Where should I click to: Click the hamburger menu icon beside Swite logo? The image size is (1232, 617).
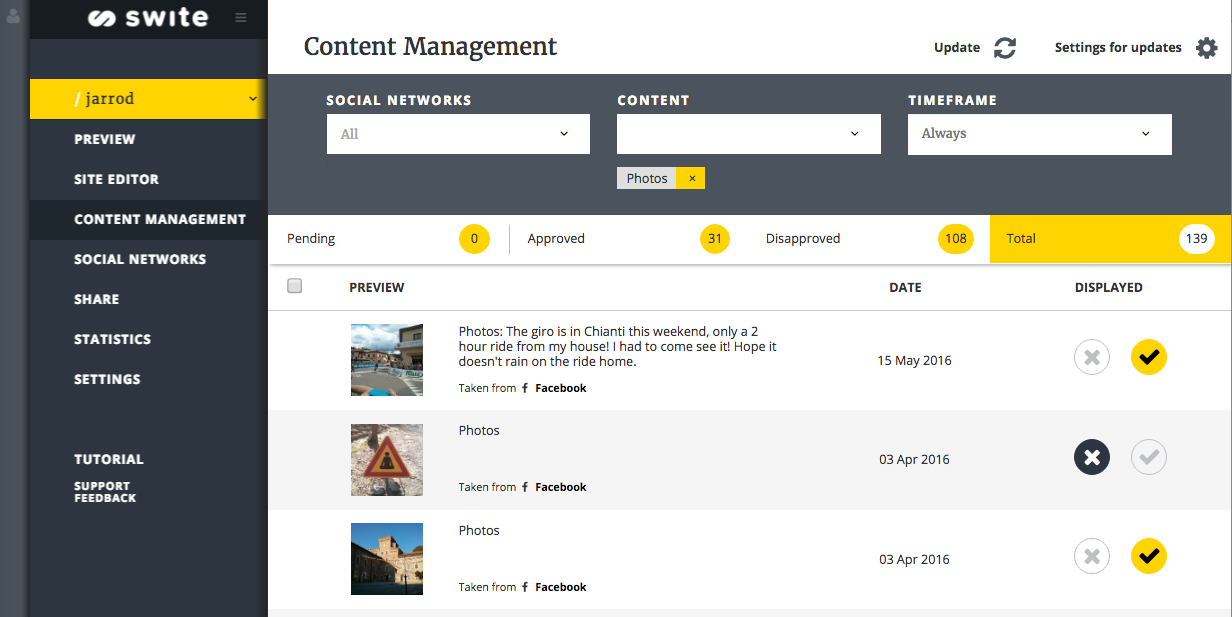tap(241, 18)
